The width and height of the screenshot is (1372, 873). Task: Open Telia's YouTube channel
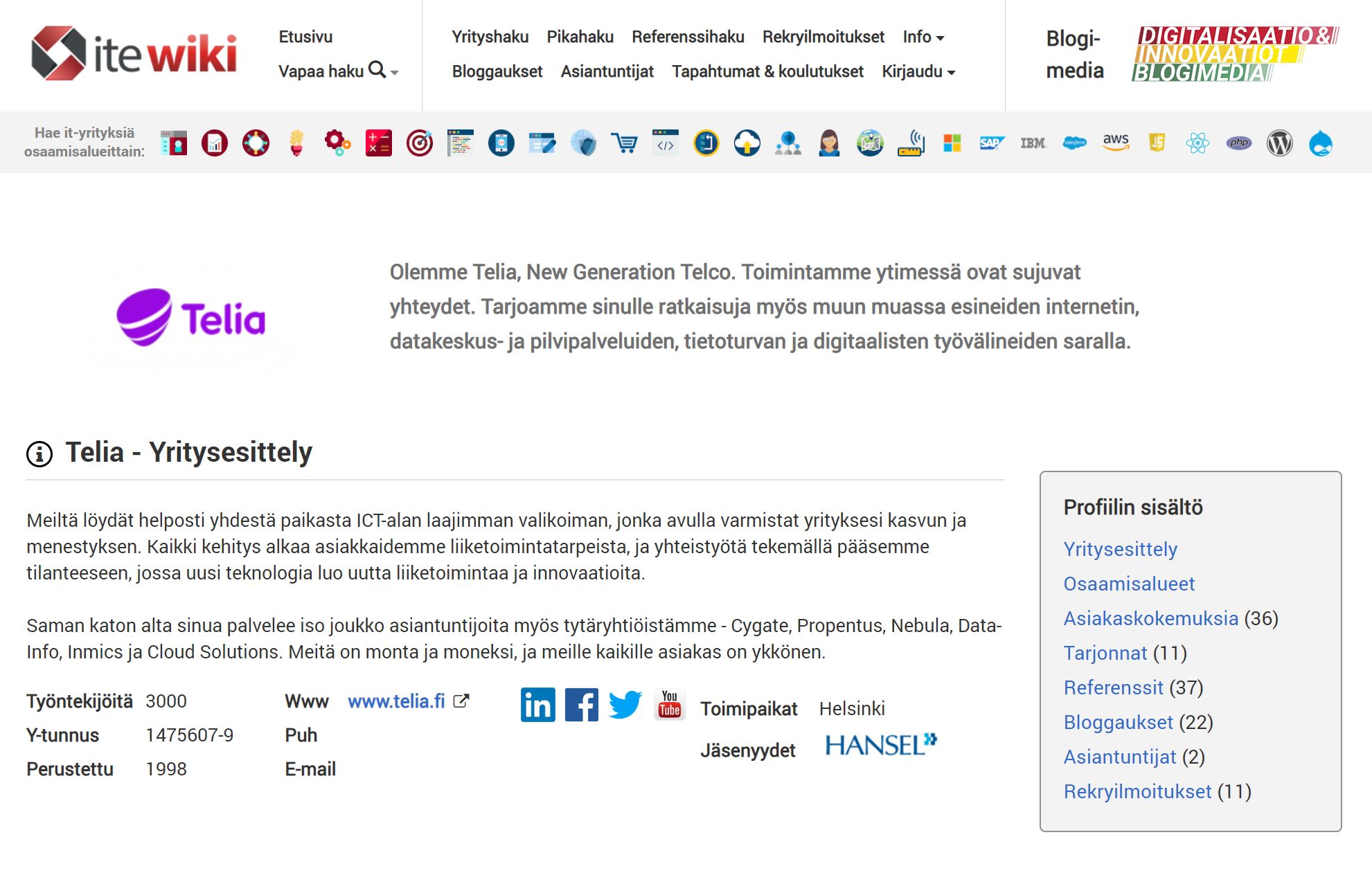(x=669, y=705)
